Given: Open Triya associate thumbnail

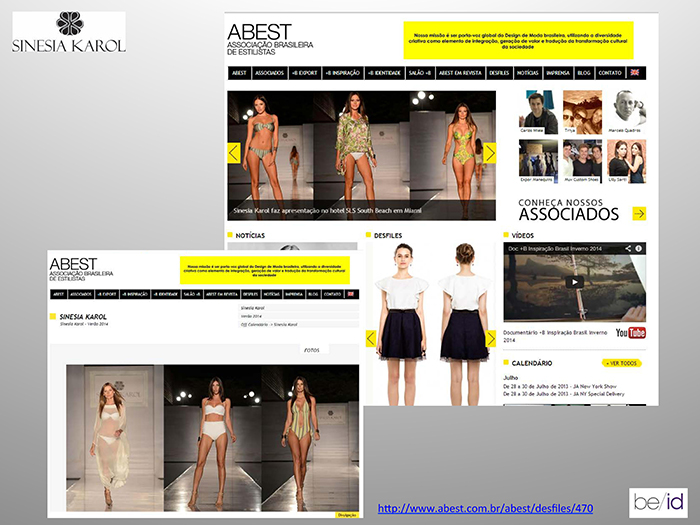Looking at the screenshot, I should tap(582, 112).
